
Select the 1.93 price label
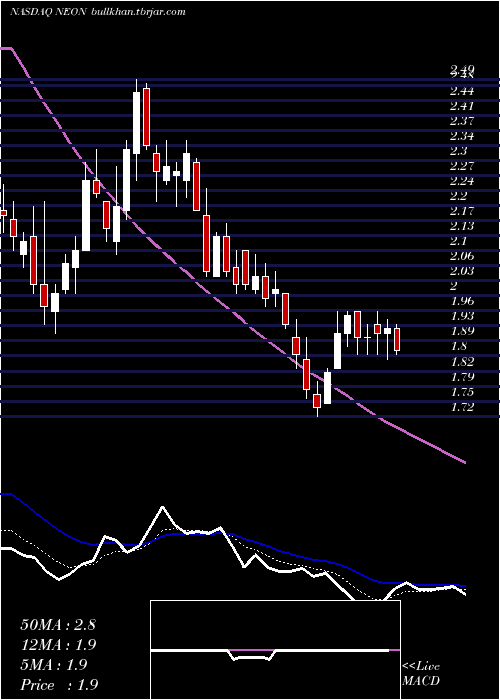coord(462,316)
